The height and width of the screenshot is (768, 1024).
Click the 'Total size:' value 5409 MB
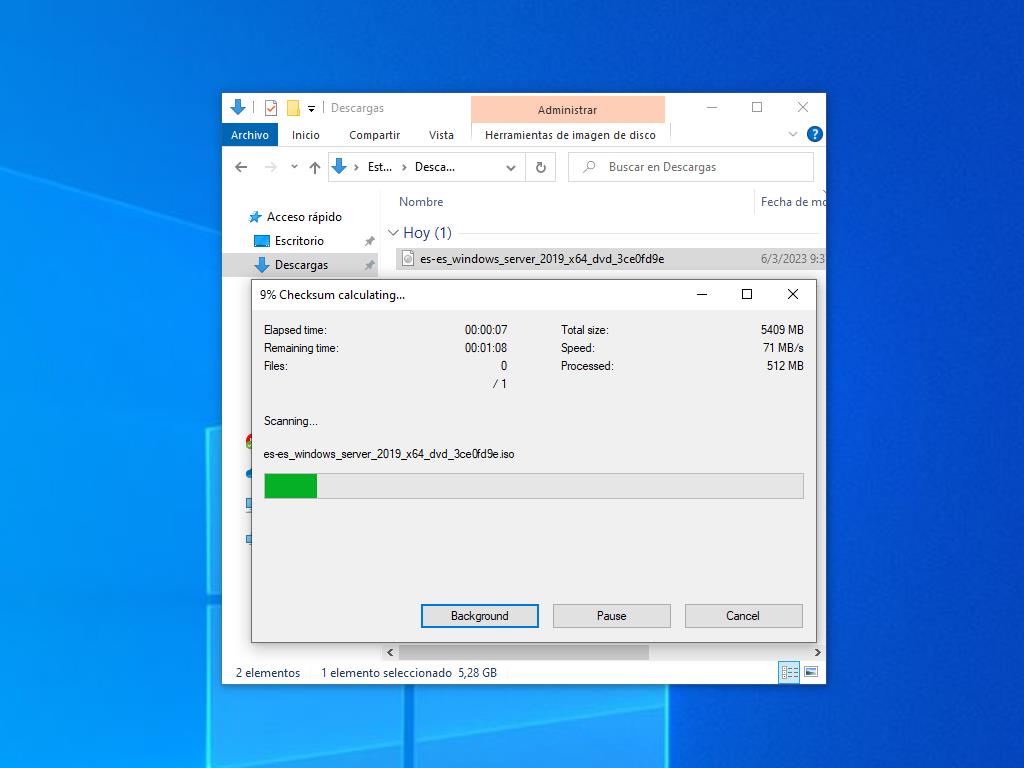(x=782, y=330)
